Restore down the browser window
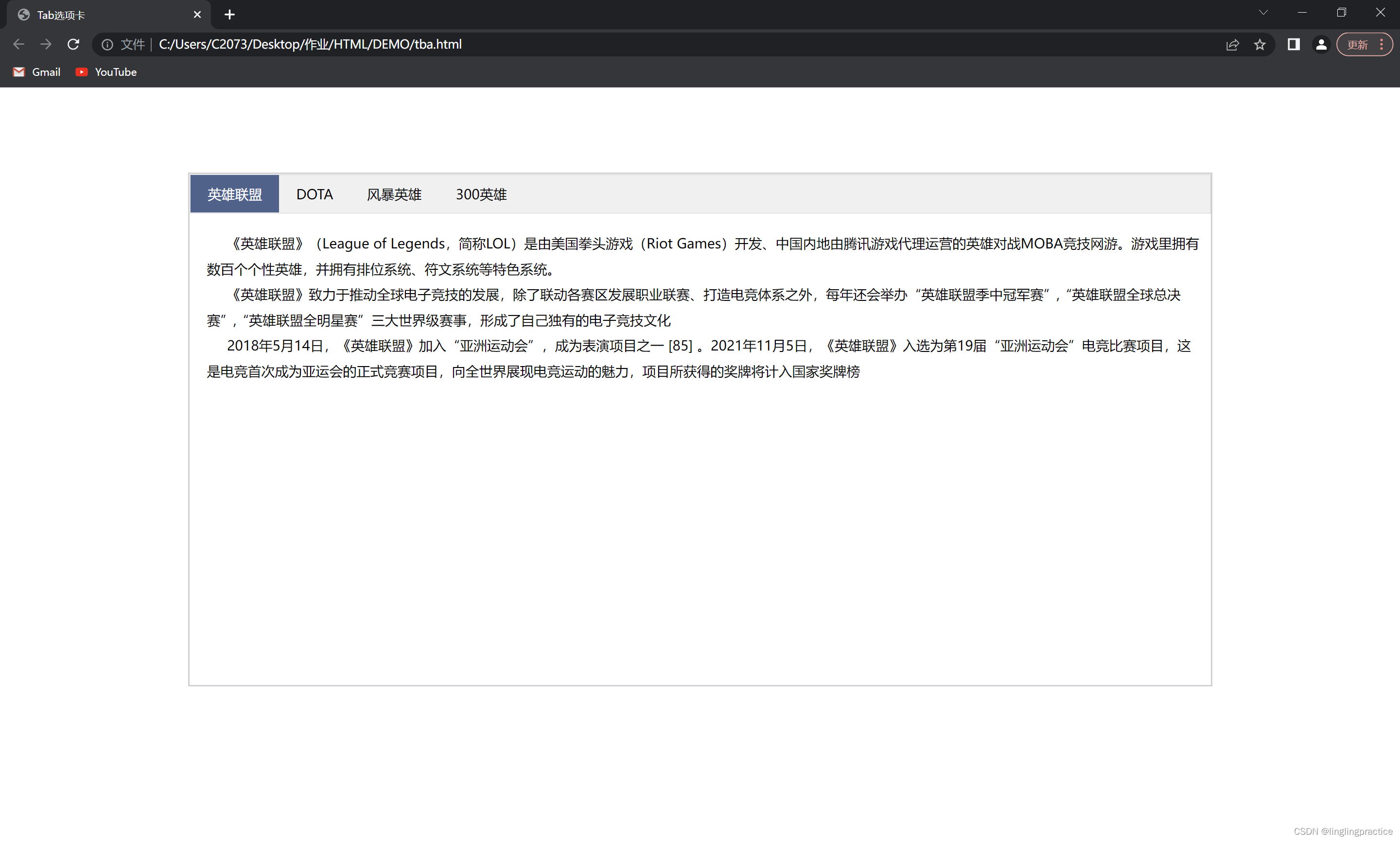 point(1341,13)
